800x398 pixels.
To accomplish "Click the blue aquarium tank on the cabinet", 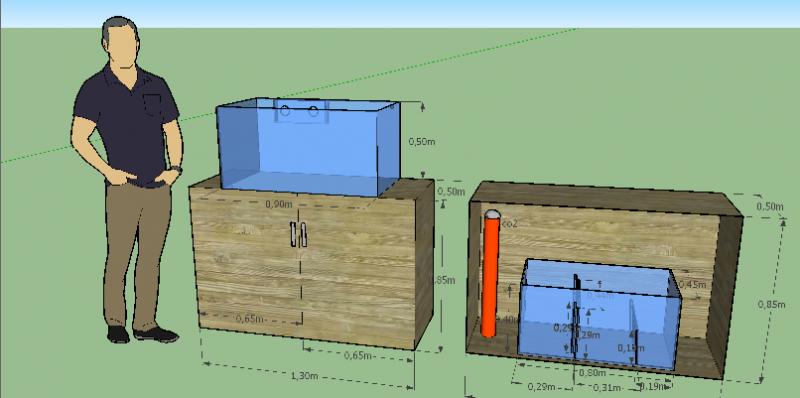I will coord(308,147).
